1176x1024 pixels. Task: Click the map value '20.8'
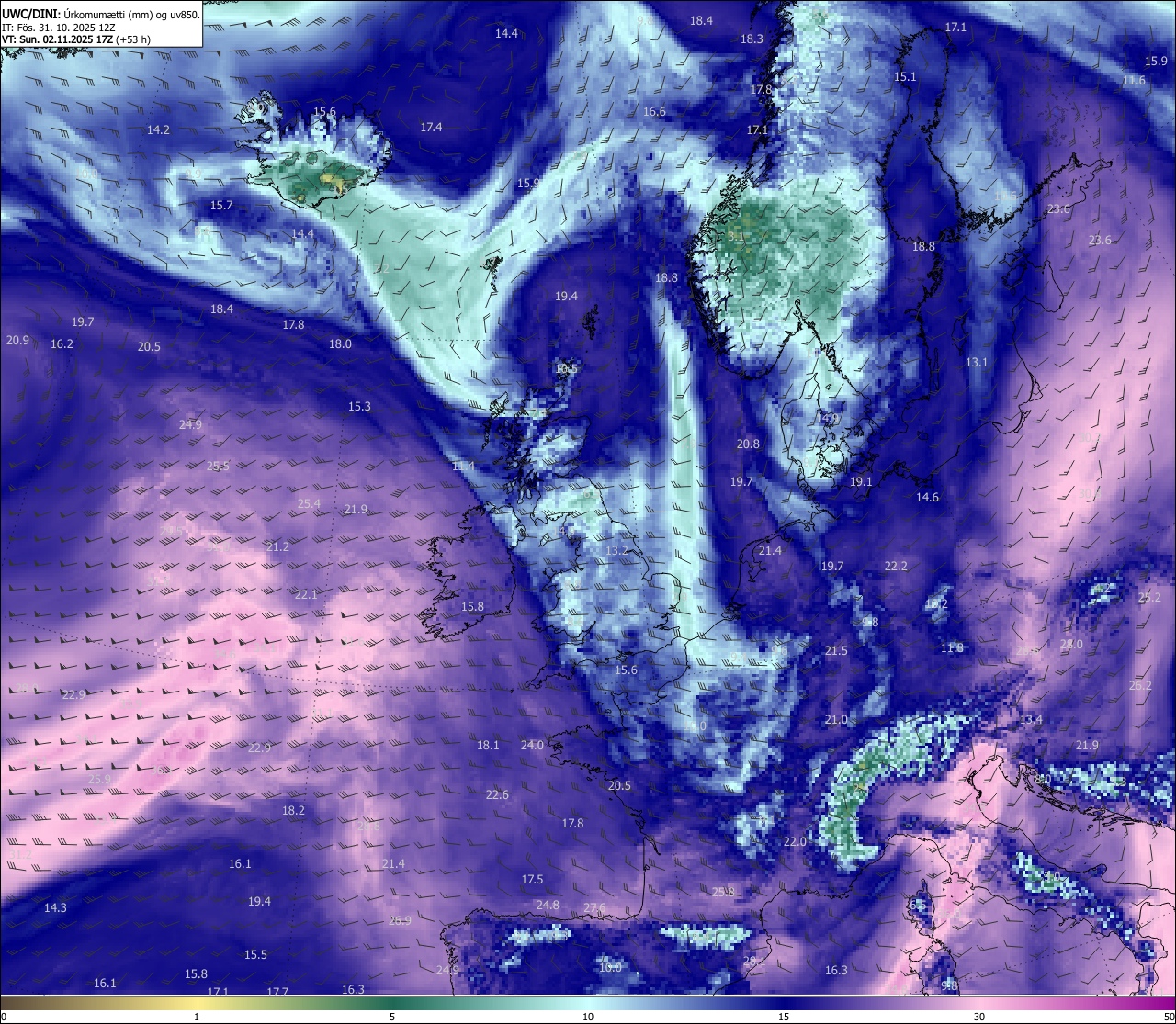(748, 444)
